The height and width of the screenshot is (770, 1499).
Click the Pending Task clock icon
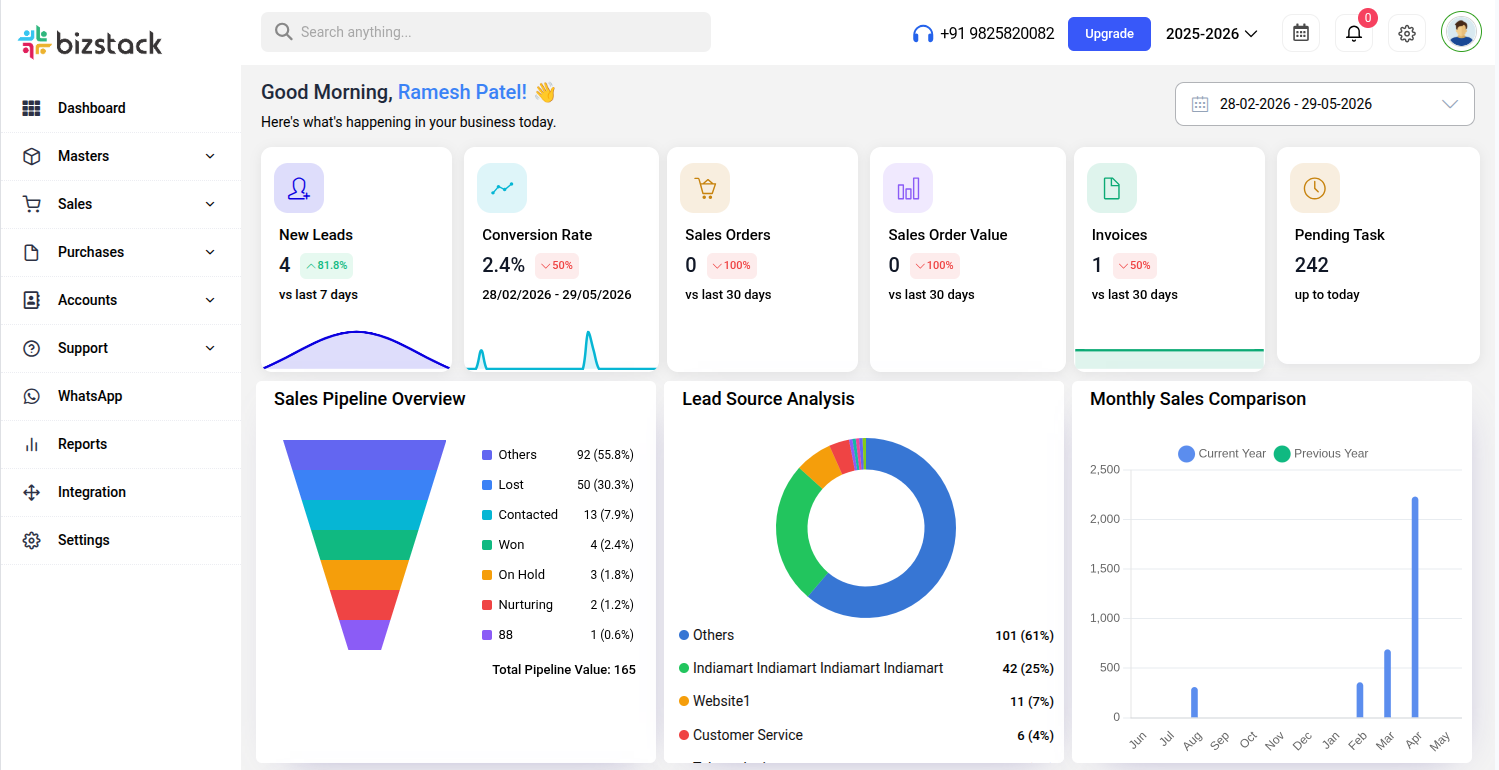[x=1315, y=188]
